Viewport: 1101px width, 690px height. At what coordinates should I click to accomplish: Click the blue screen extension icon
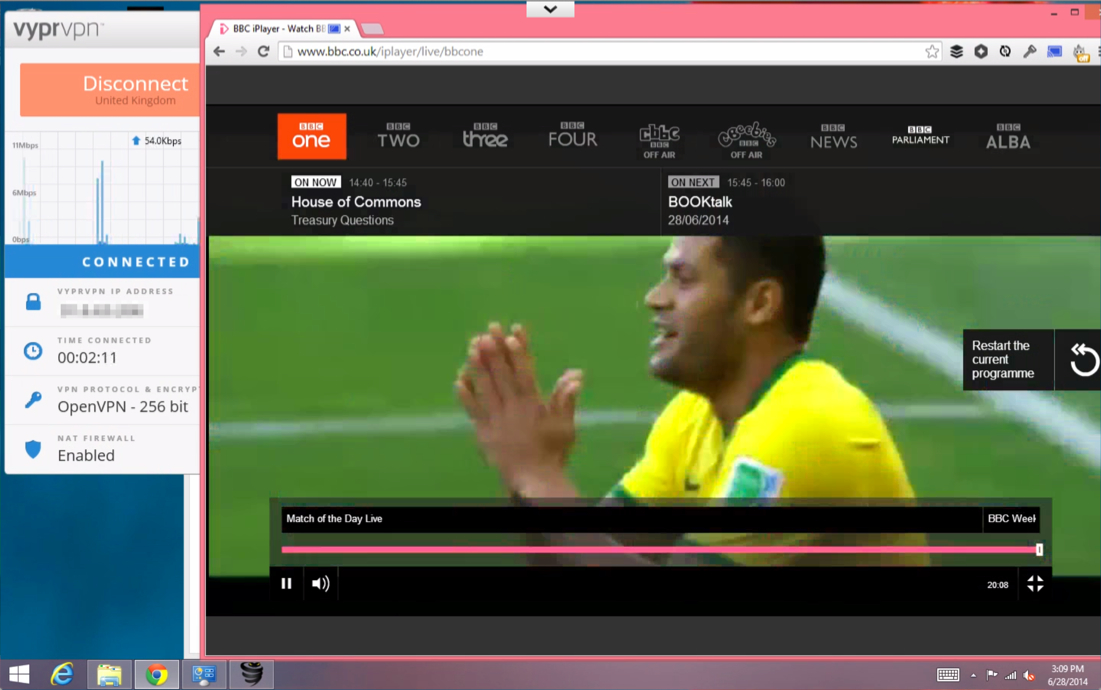[x=1054, y=51]
